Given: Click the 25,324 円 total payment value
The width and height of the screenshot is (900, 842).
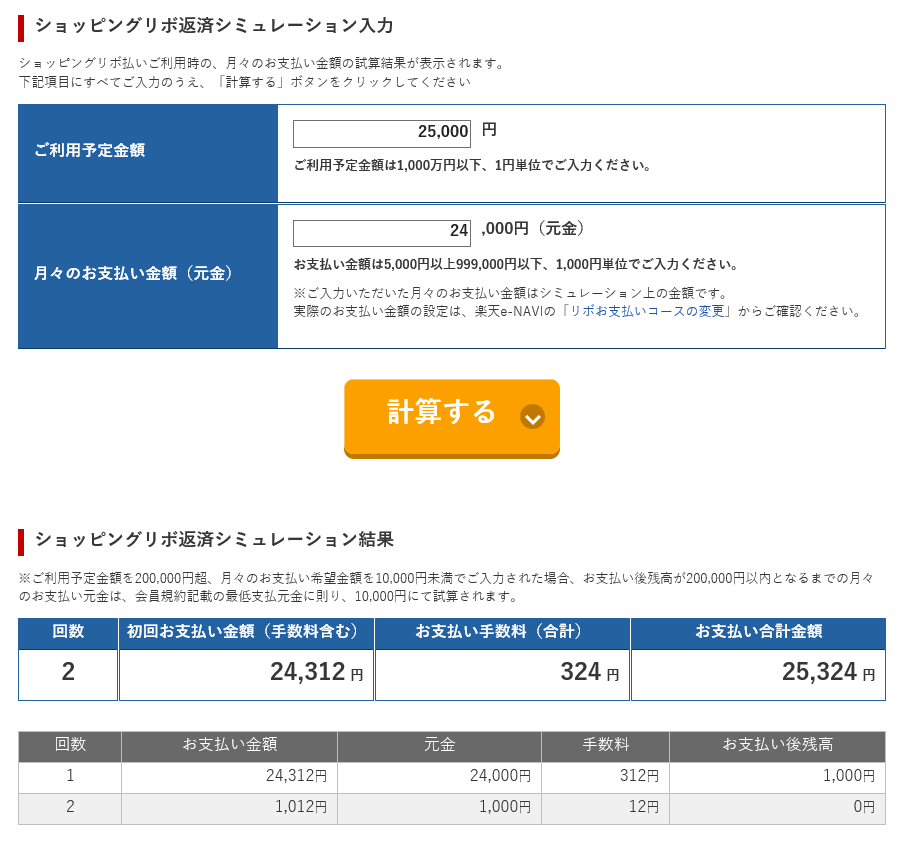Looking at the screenshot, I should tap(828, 672).
